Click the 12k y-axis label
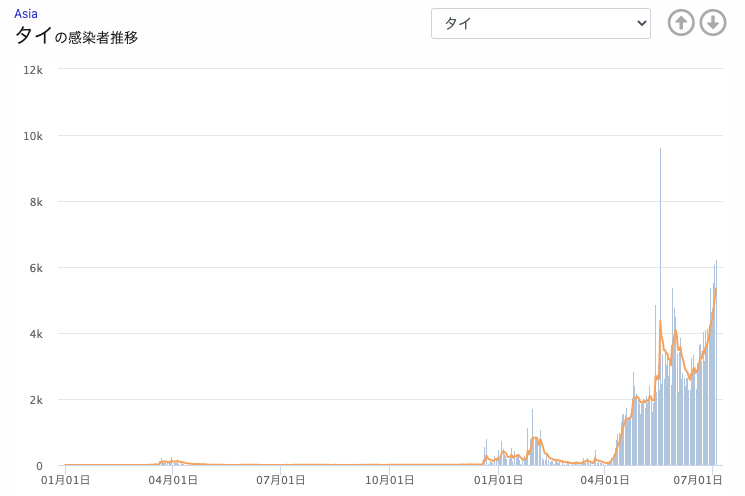This screenshot has width=745, height=496. pos(33,70)
